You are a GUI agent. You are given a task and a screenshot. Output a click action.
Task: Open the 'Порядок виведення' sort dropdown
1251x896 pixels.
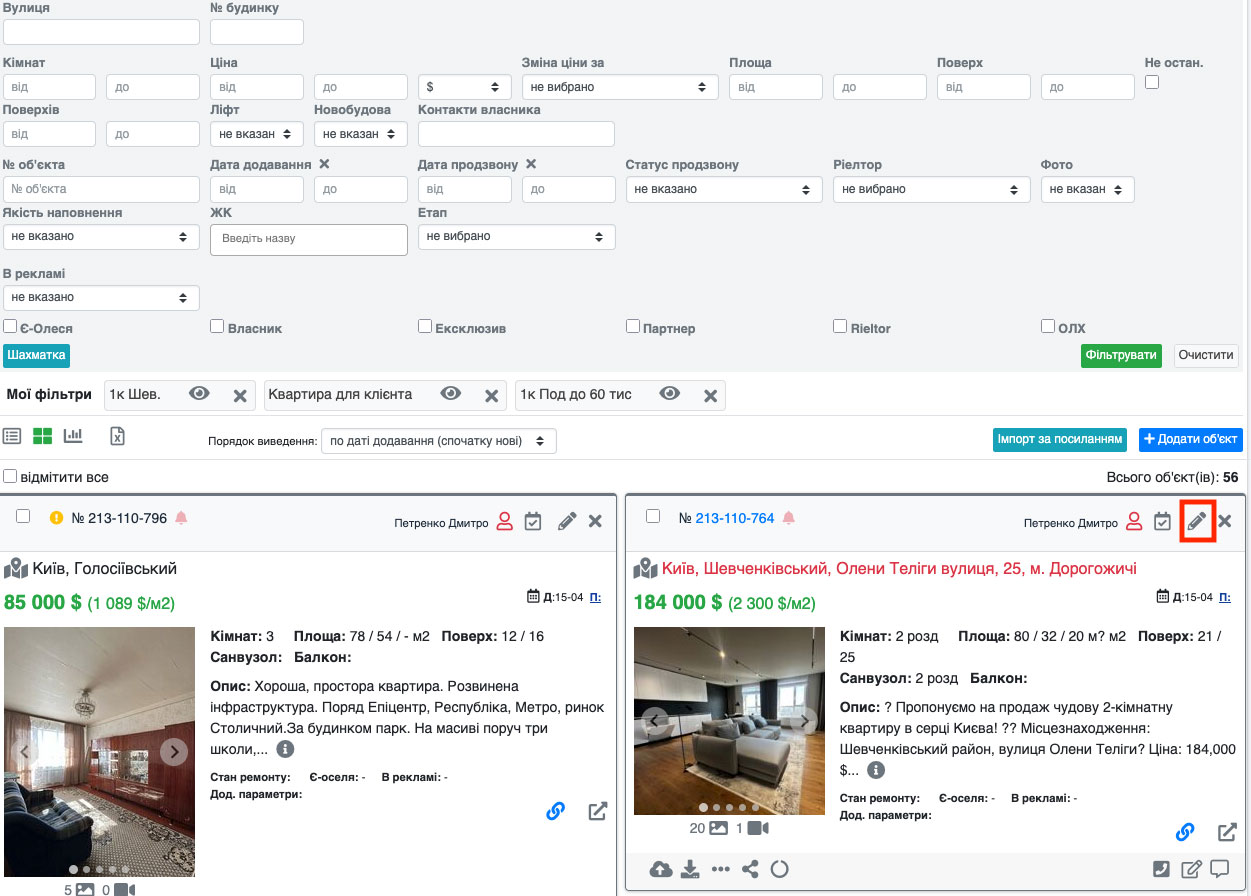(x=438, y=441)
